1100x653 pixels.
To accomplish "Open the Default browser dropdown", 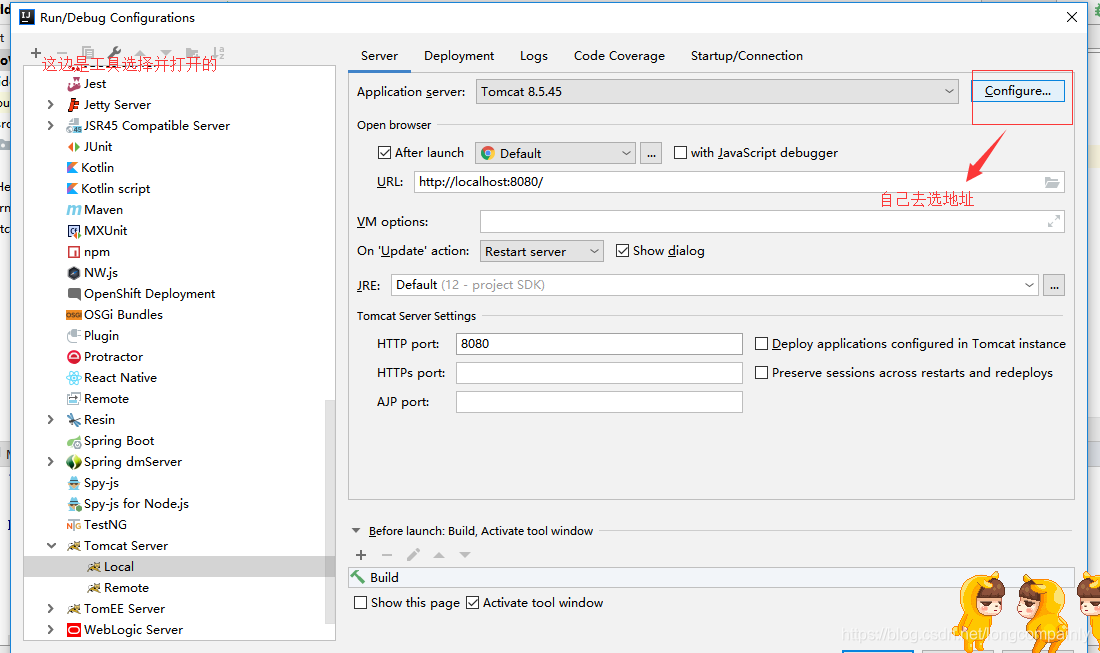I will pyautogui.click(x=555, y=153).
